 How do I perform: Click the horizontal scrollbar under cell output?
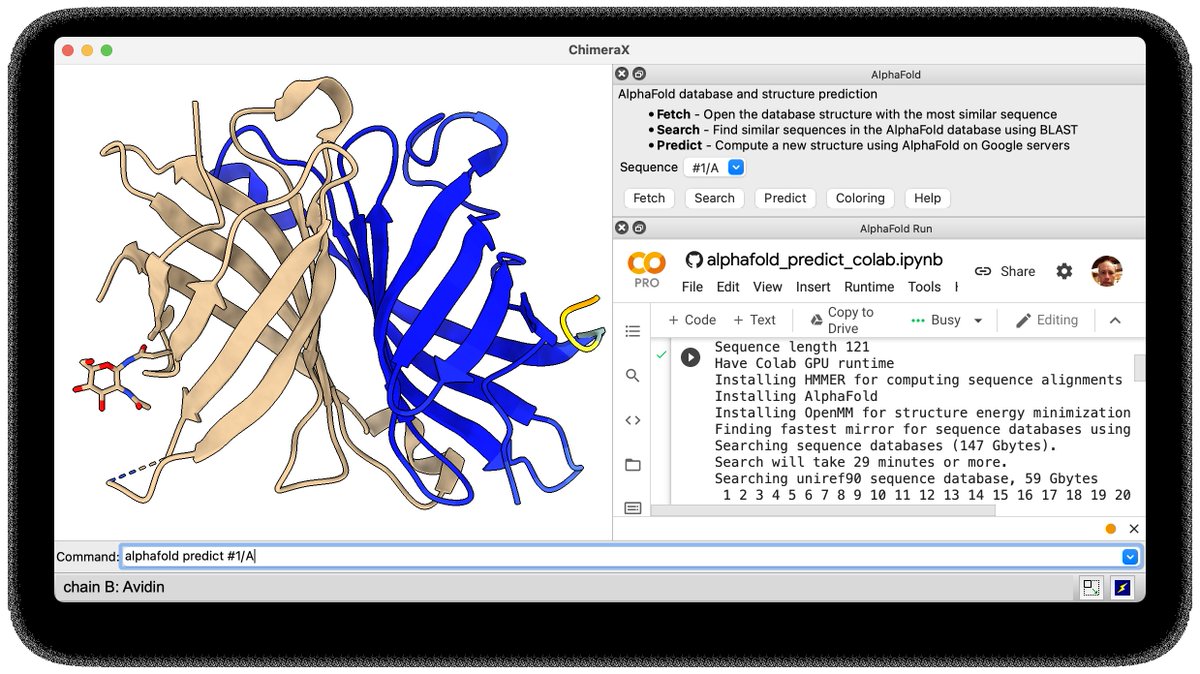[823, 510]
